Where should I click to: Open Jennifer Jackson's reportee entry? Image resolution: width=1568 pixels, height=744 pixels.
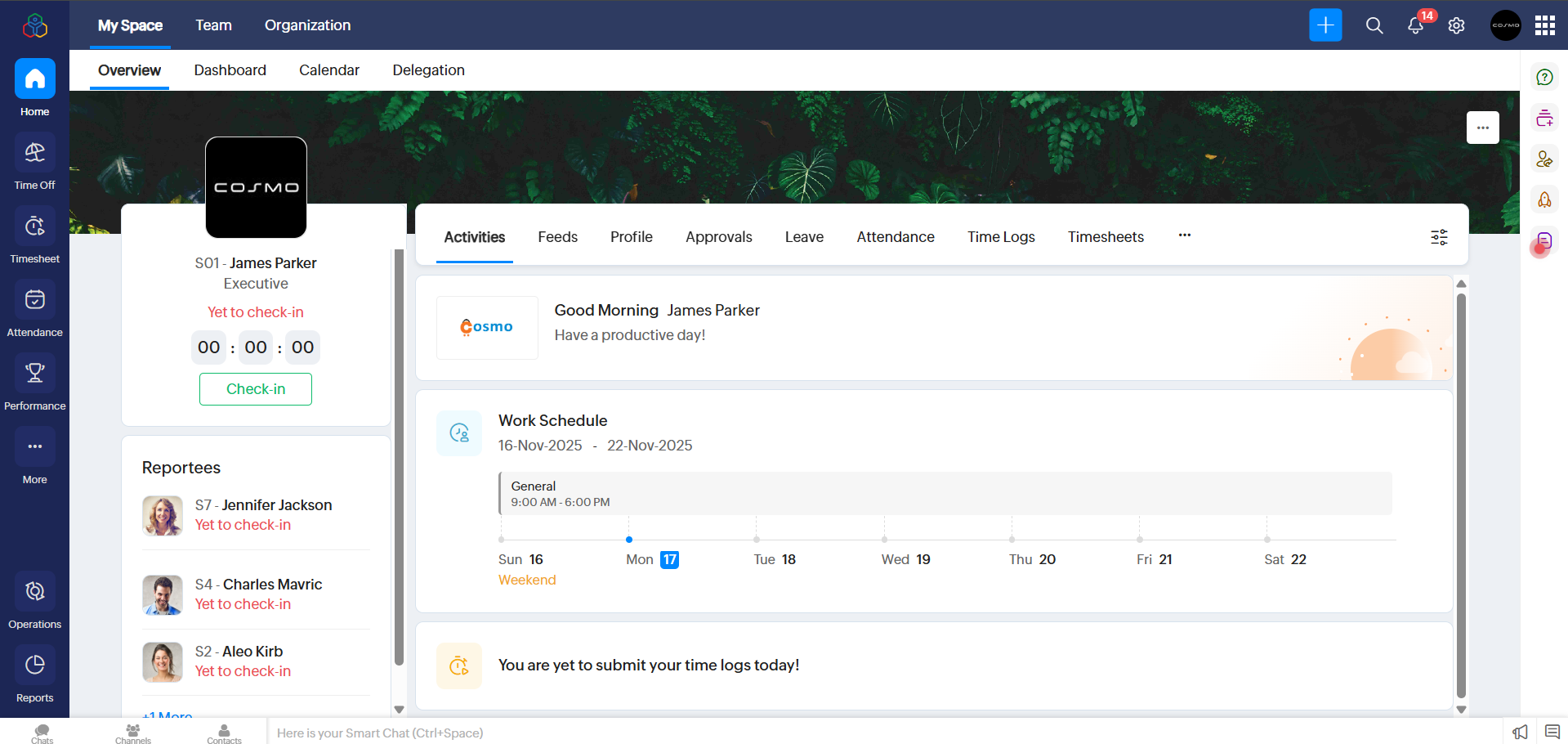[x=262, y=505]
